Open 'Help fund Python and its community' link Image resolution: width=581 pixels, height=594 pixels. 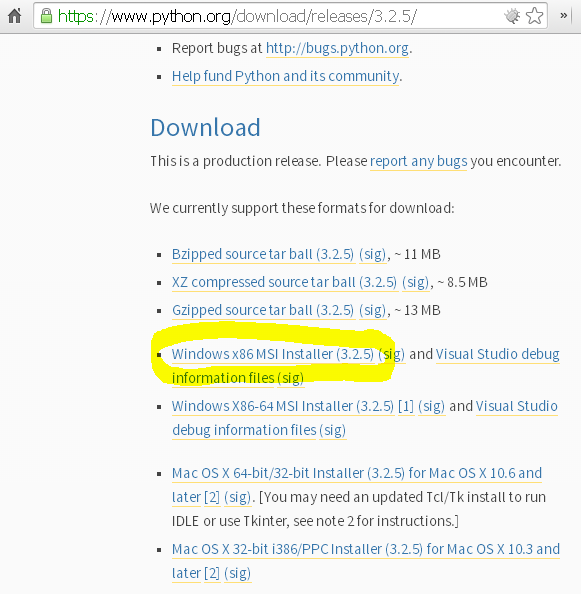(286, 77)
